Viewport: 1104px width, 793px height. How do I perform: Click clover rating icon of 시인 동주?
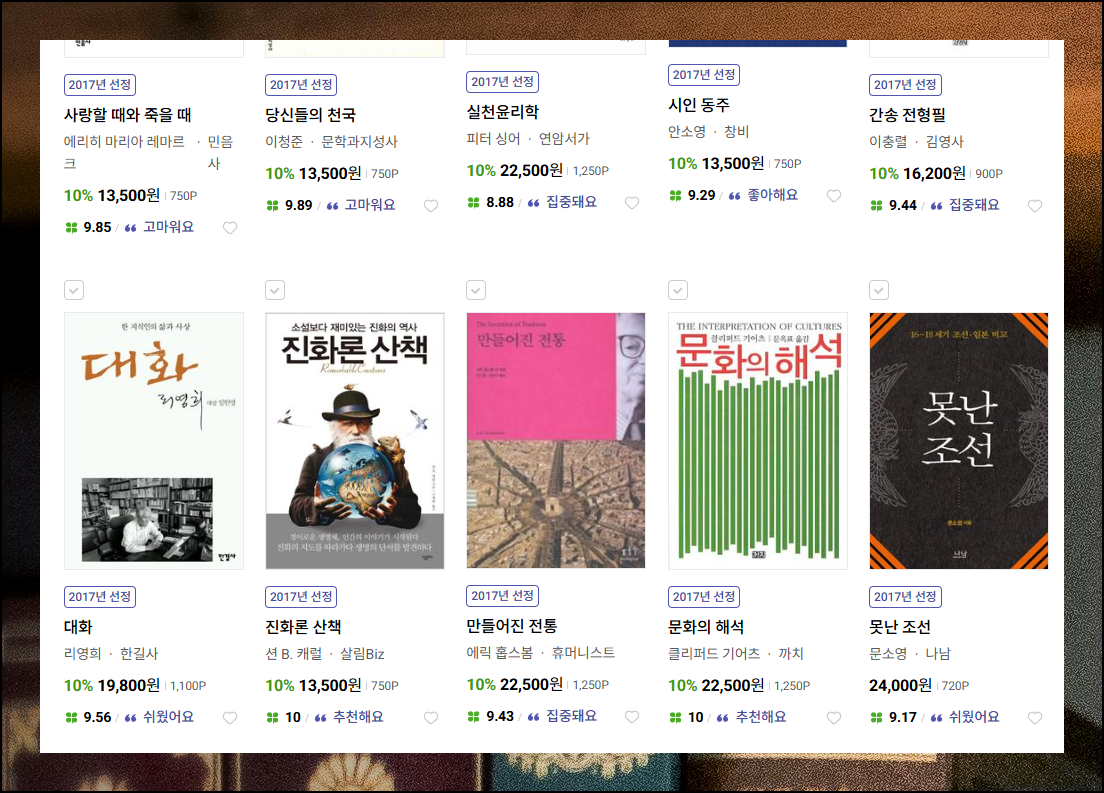pos(675,196)
